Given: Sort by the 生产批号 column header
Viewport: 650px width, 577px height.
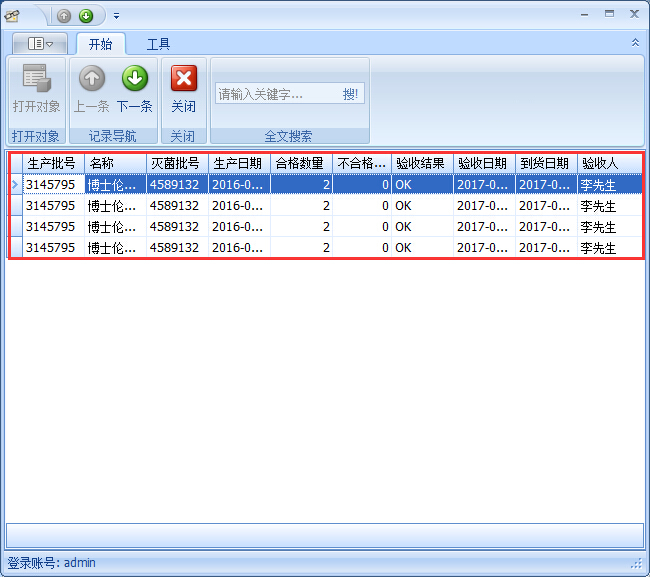Looking at the screenshot, I should [52, 163].
